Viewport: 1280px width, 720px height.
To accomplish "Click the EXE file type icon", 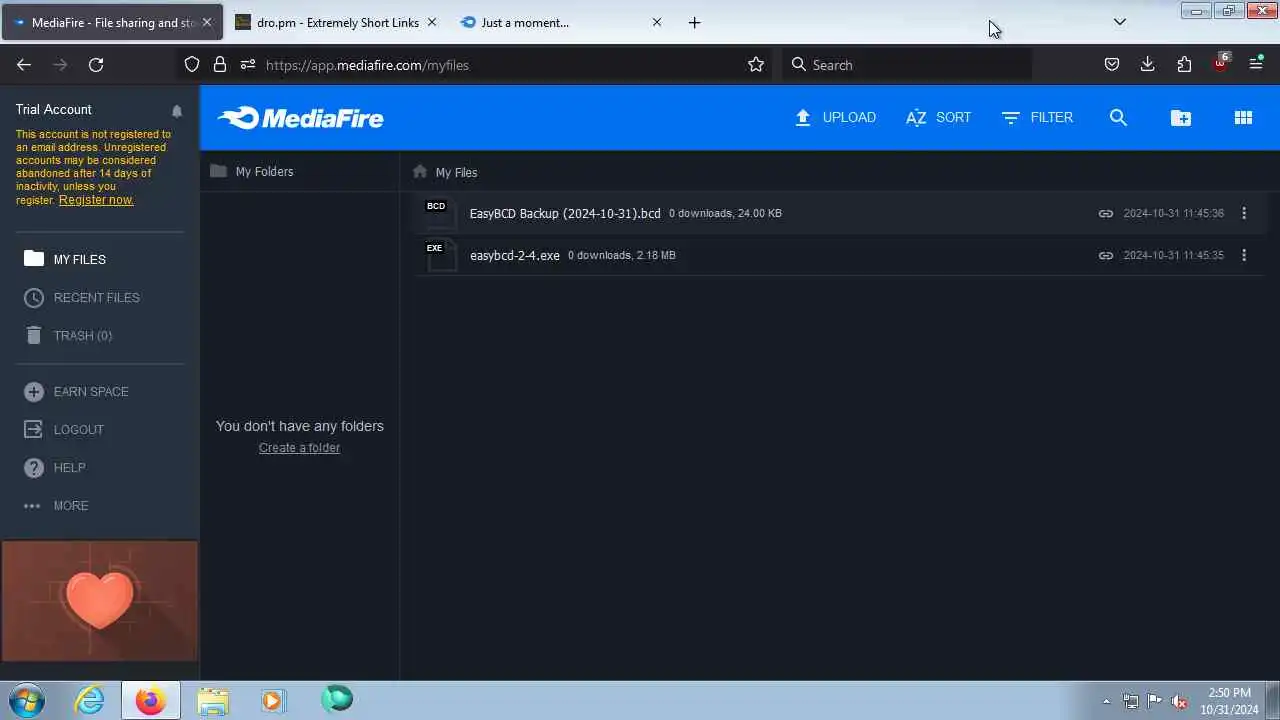I will click(440, 255).
